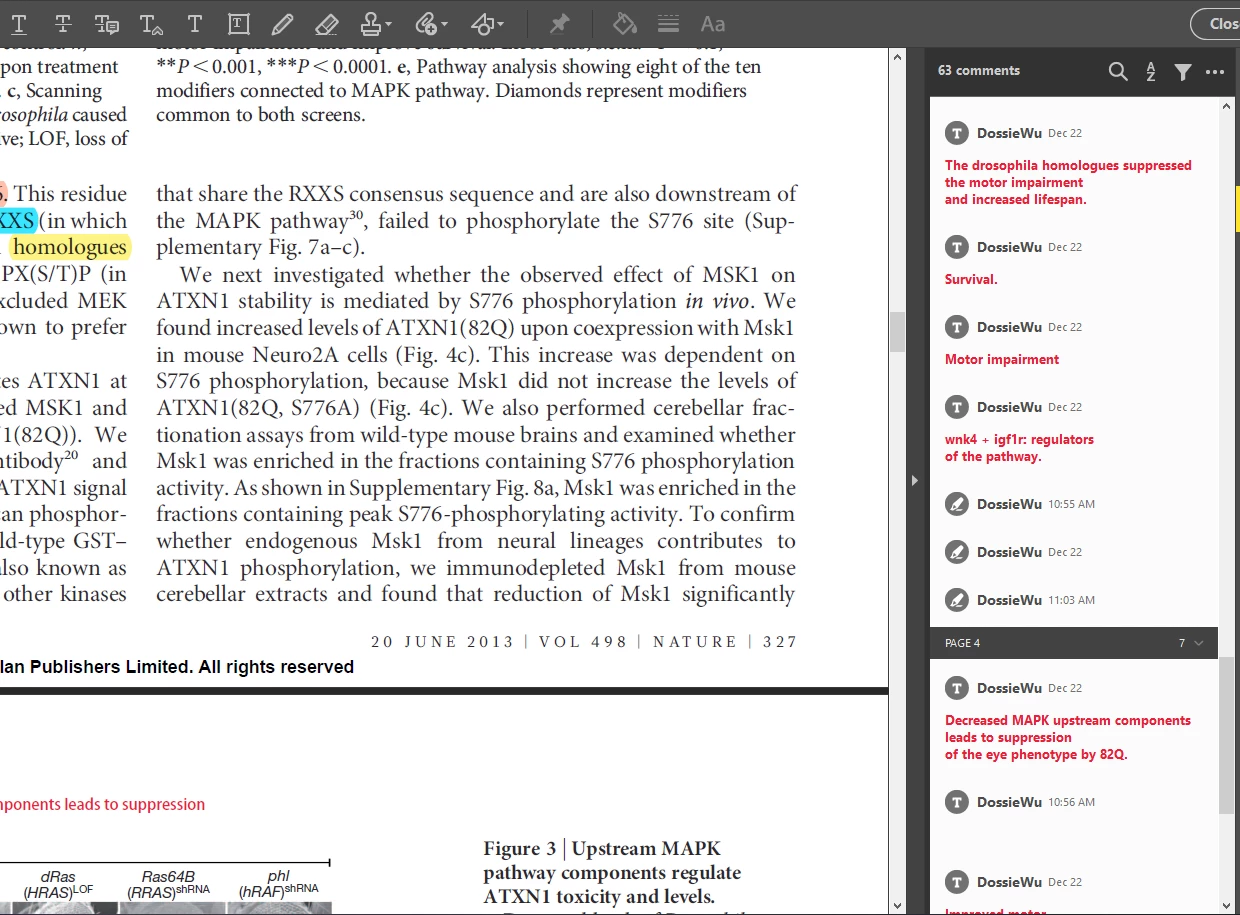Choose the Eraser tool

[x=326, y=23]
